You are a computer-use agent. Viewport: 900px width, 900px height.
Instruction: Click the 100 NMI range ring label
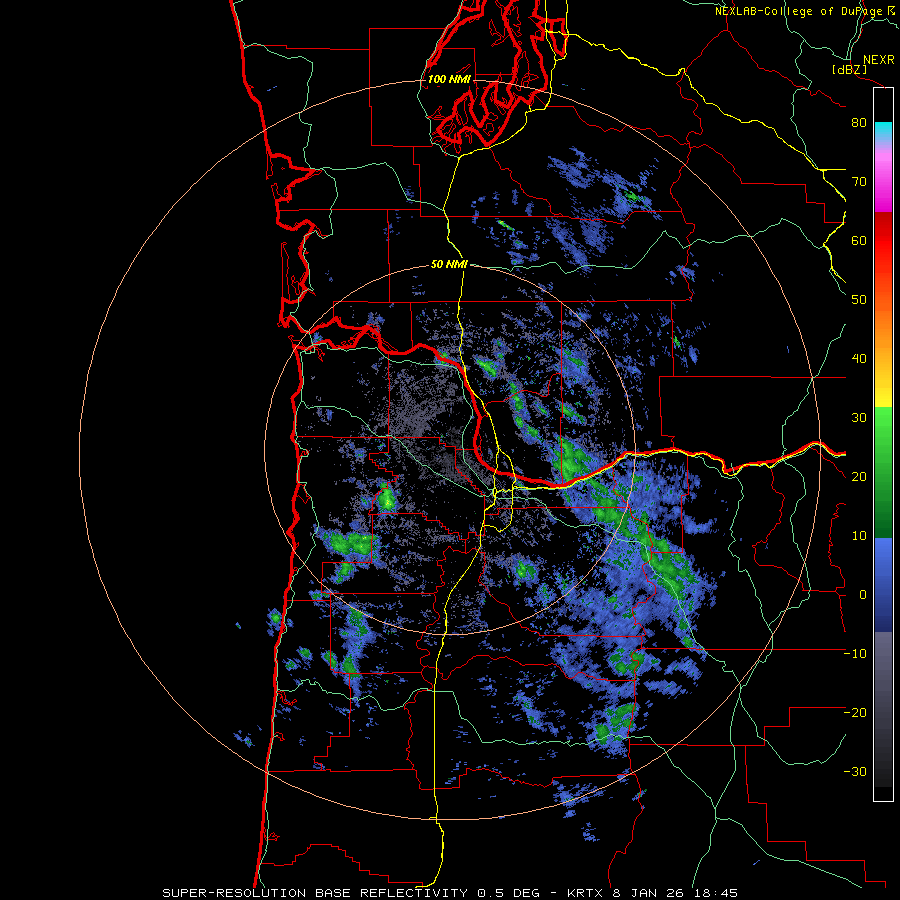tap(449, 79)
